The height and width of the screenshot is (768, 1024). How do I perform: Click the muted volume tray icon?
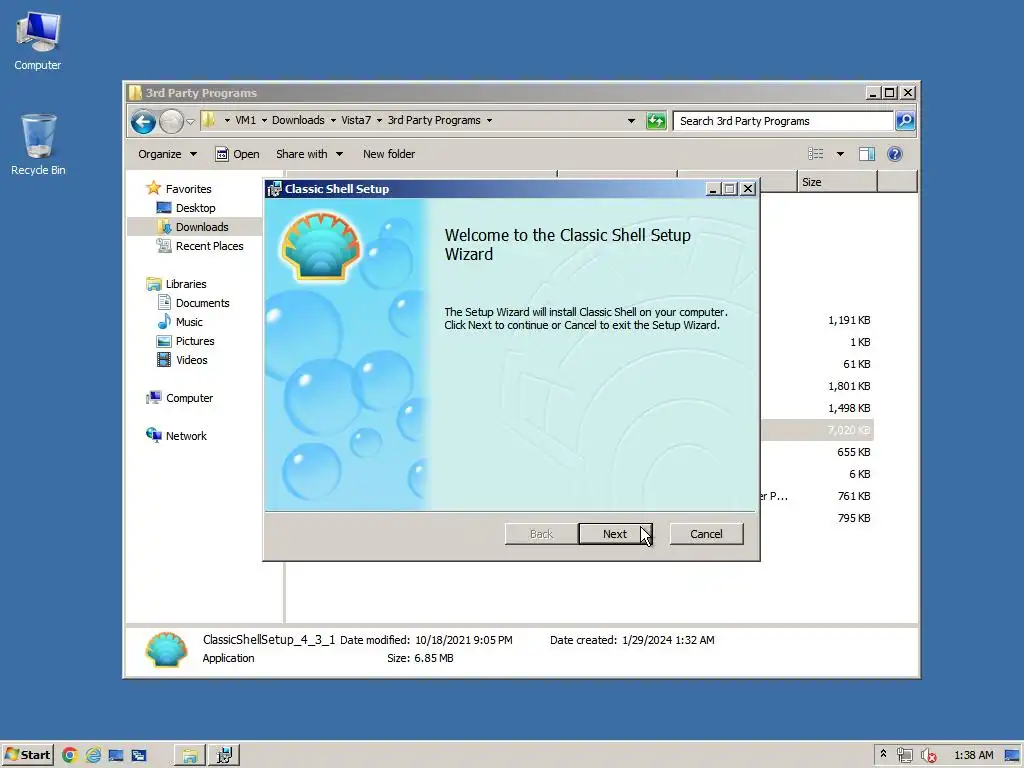tap(928, 755)
